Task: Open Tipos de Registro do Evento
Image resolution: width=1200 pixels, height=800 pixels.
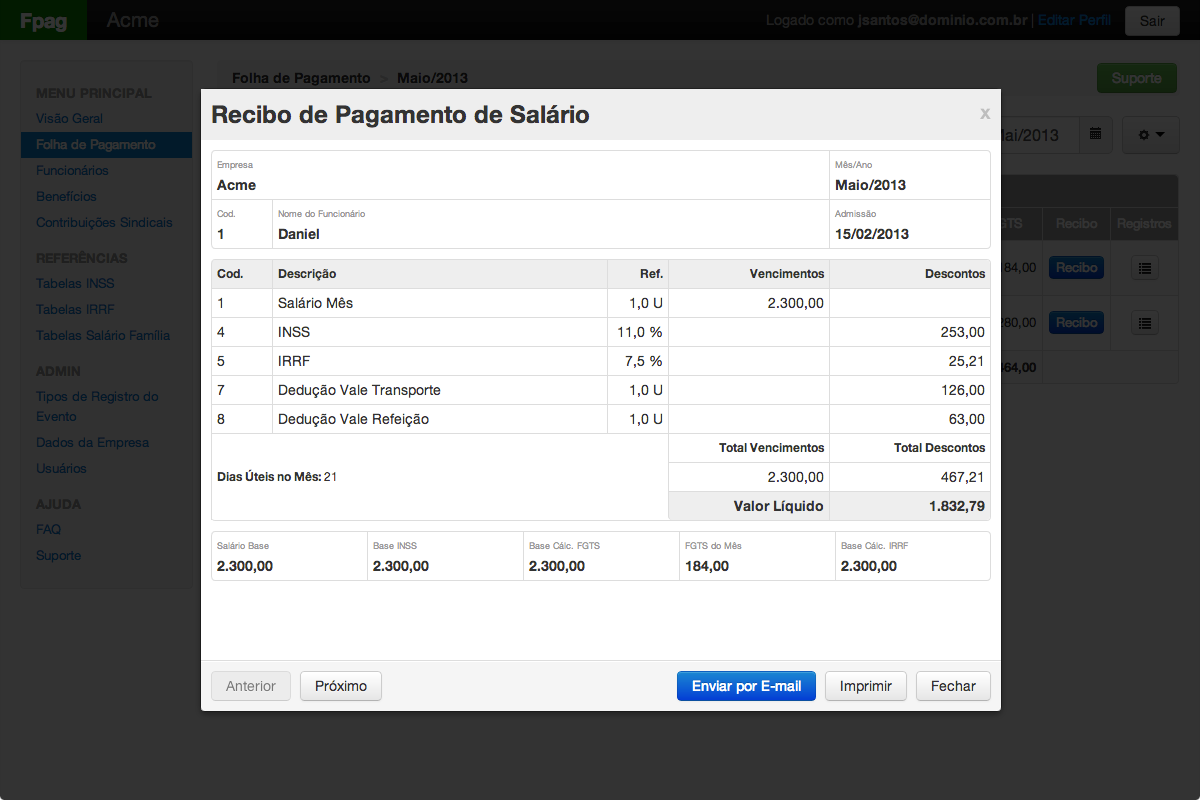Action: click(97, 406)
